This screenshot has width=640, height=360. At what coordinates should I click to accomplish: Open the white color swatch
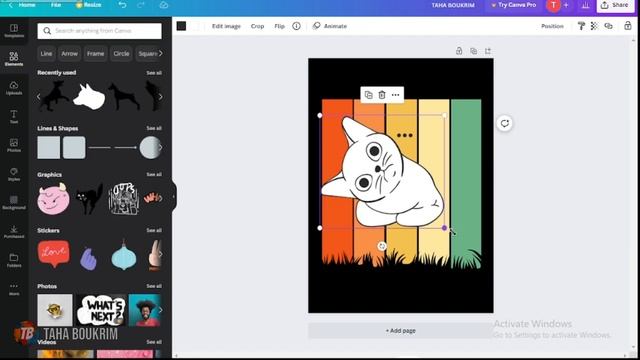[195, 26]
